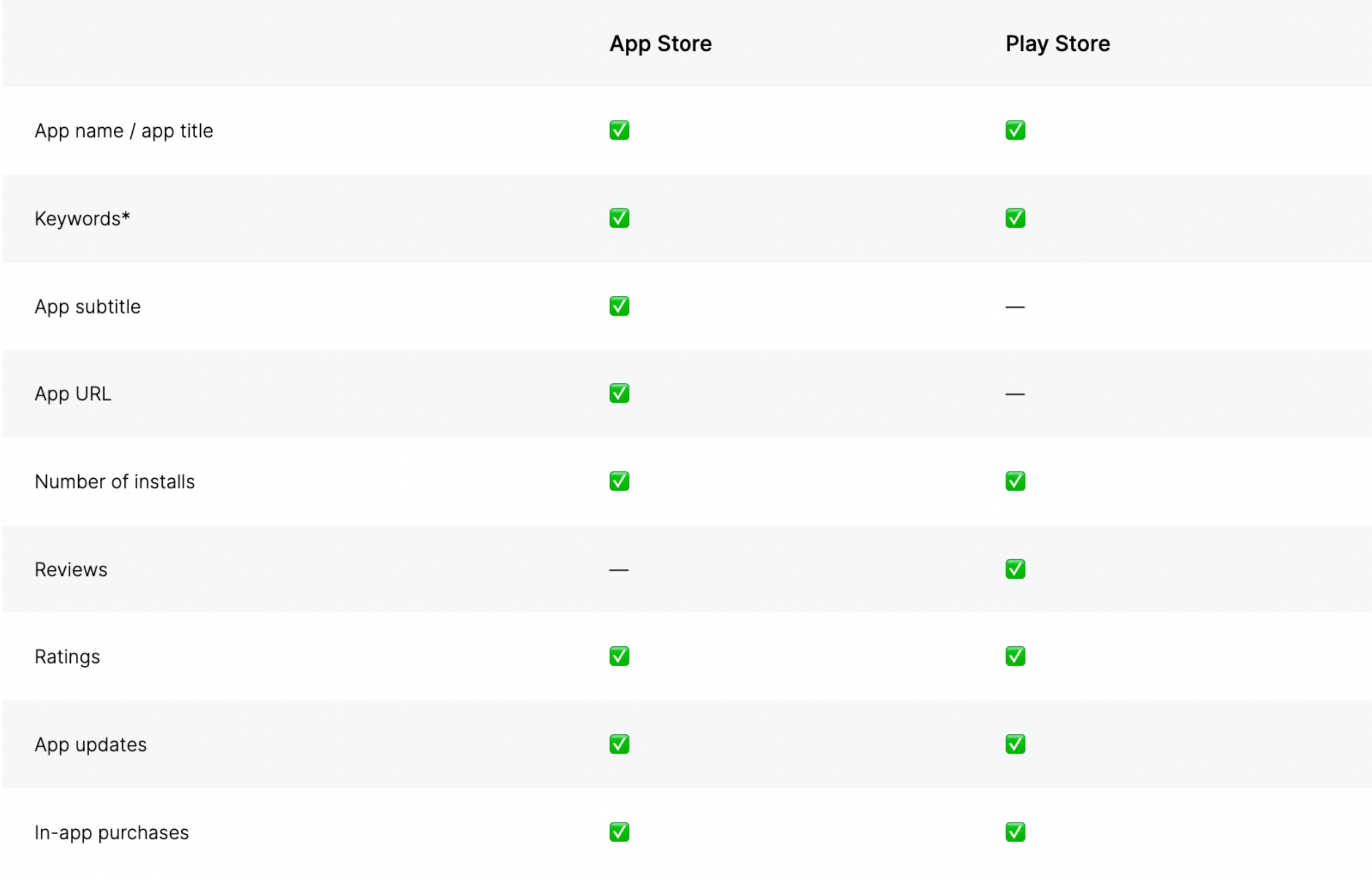1372x880 pixels.
Task: Select the 'Number of installs' row label
Action: coord(115,482)
